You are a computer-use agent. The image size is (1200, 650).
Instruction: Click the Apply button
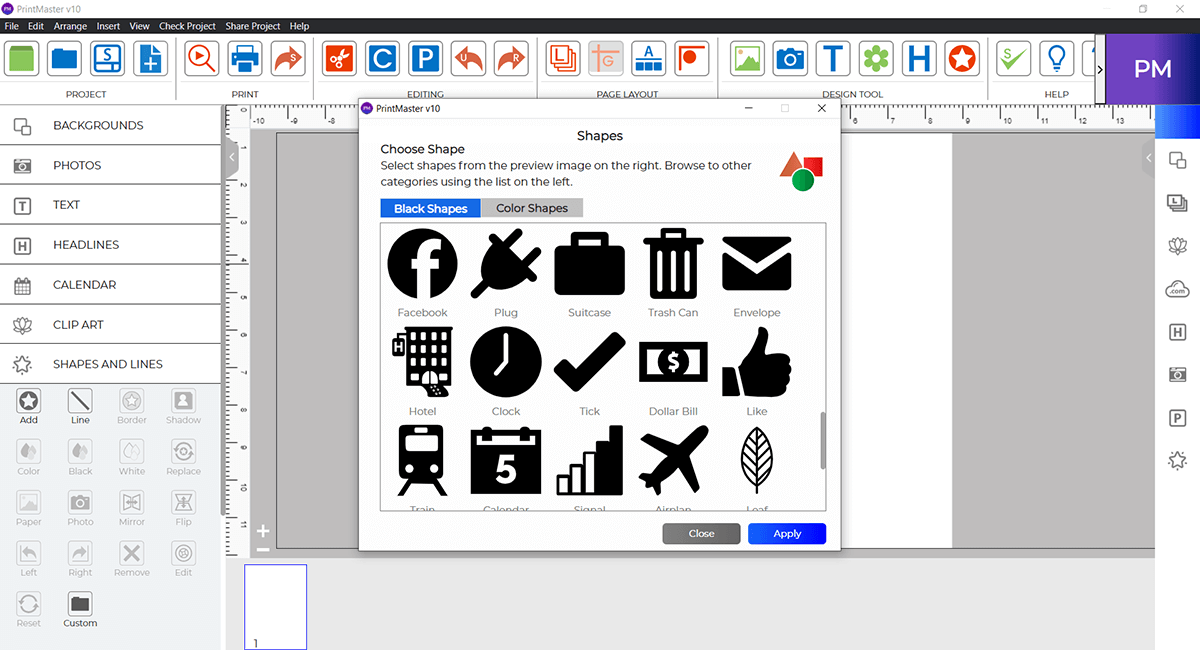click(x=787, y=533)
